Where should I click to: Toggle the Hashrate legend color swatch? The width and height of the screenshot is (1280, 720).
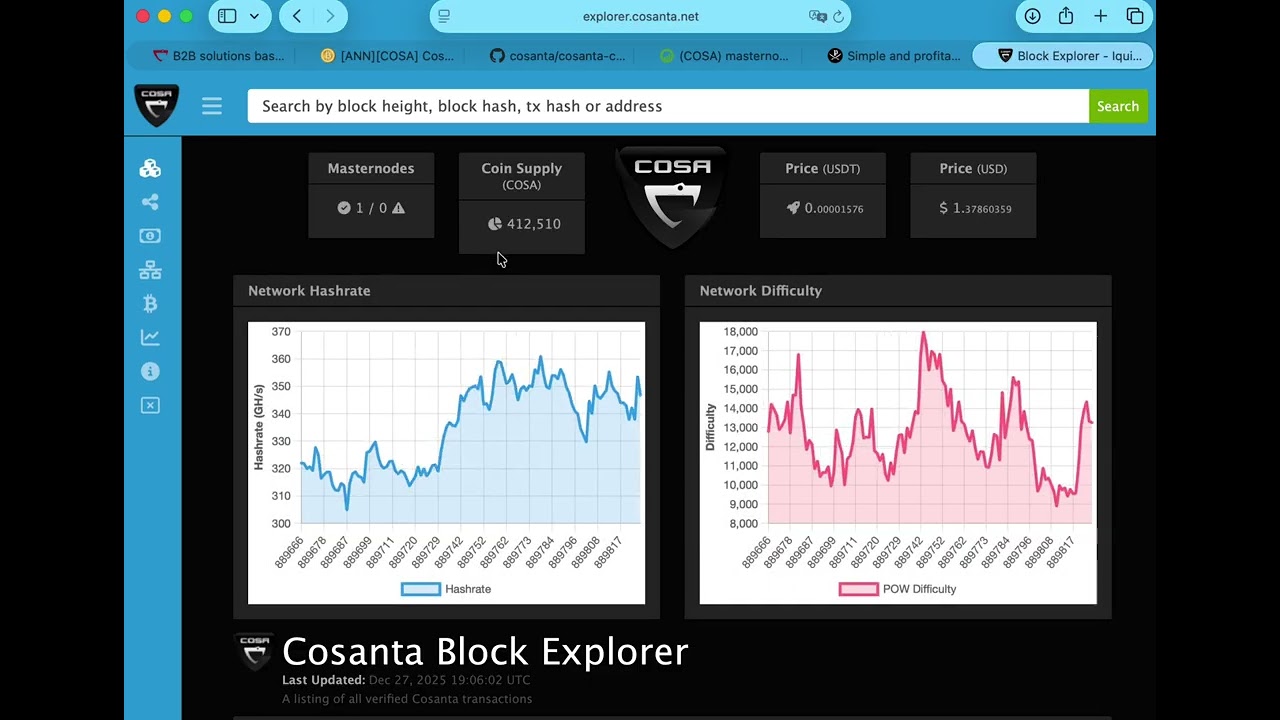click(420, 589)
